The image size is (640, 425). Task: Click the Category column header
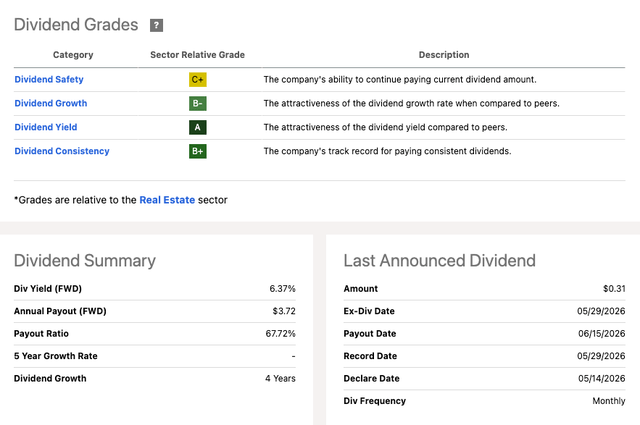(73, 55)
